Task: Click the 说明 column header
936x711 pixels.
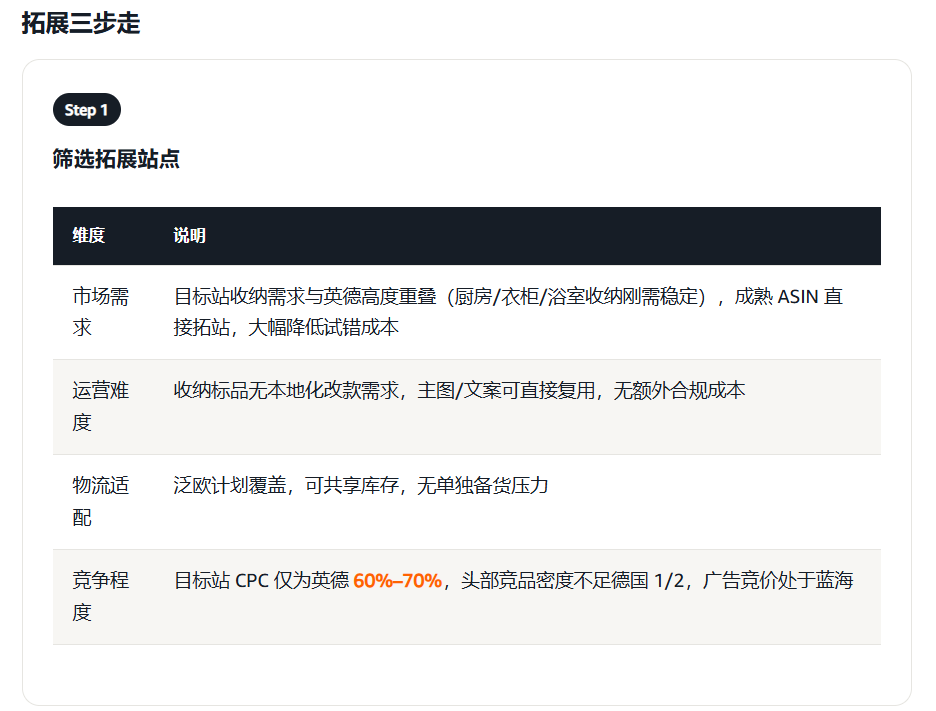Action: tap(189, 235)
